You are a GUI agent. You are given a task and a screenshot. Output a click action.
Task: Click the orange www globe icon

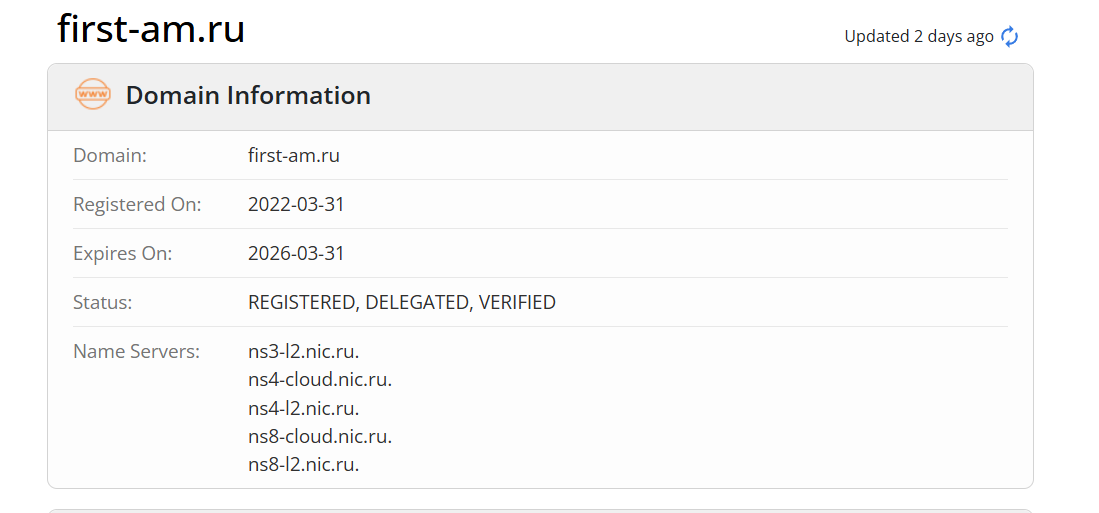pyautogui.click(x=93, y=95)
